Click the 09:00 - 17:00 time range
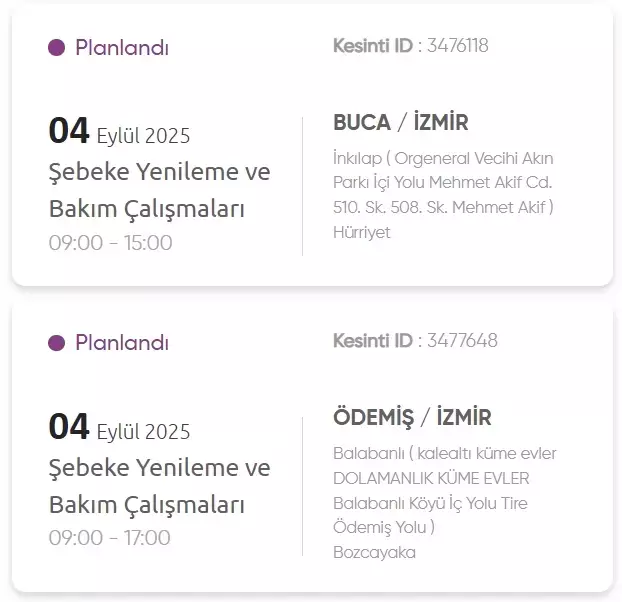 [x=110, y=538]
